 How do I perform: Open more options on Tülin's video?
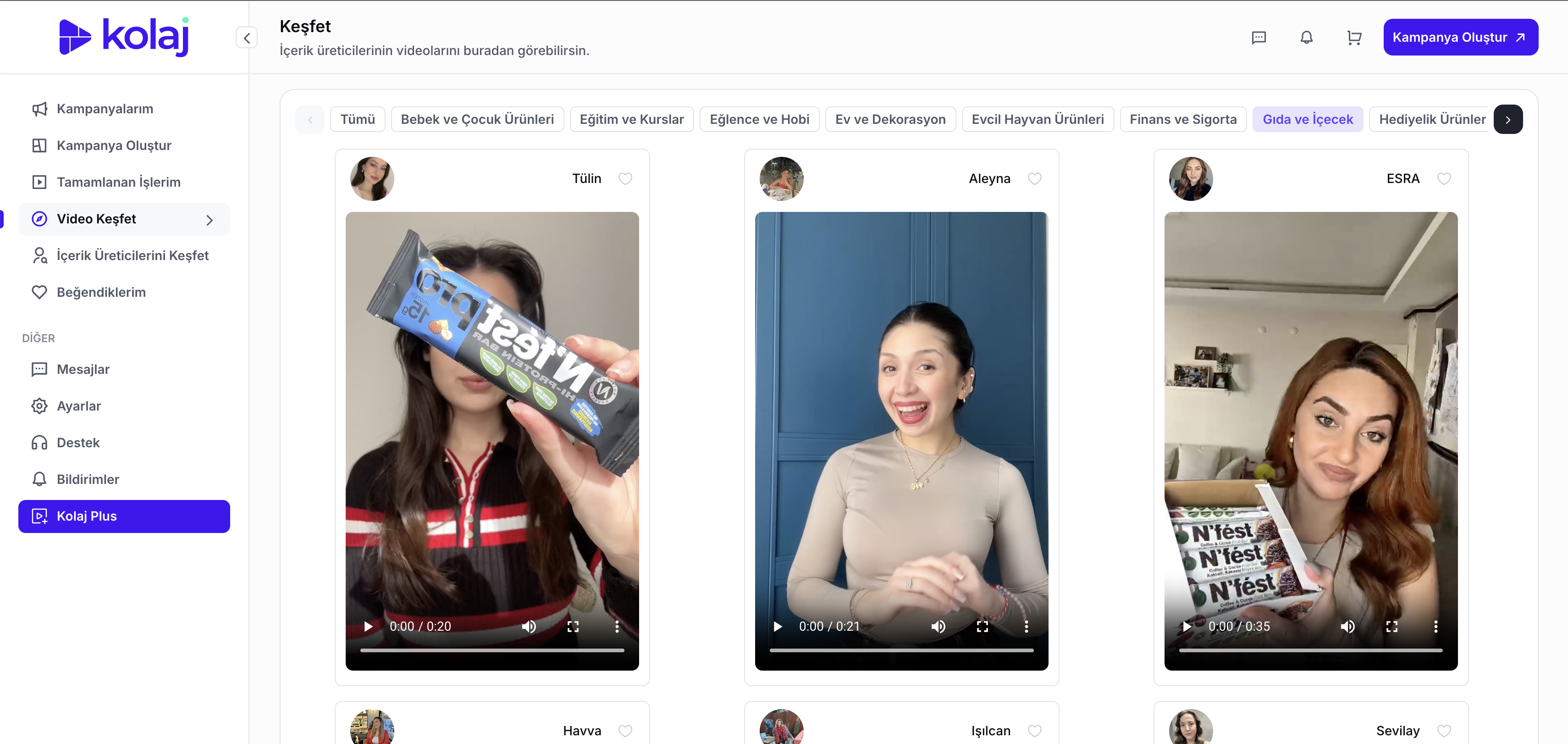(x=617, y=627)
